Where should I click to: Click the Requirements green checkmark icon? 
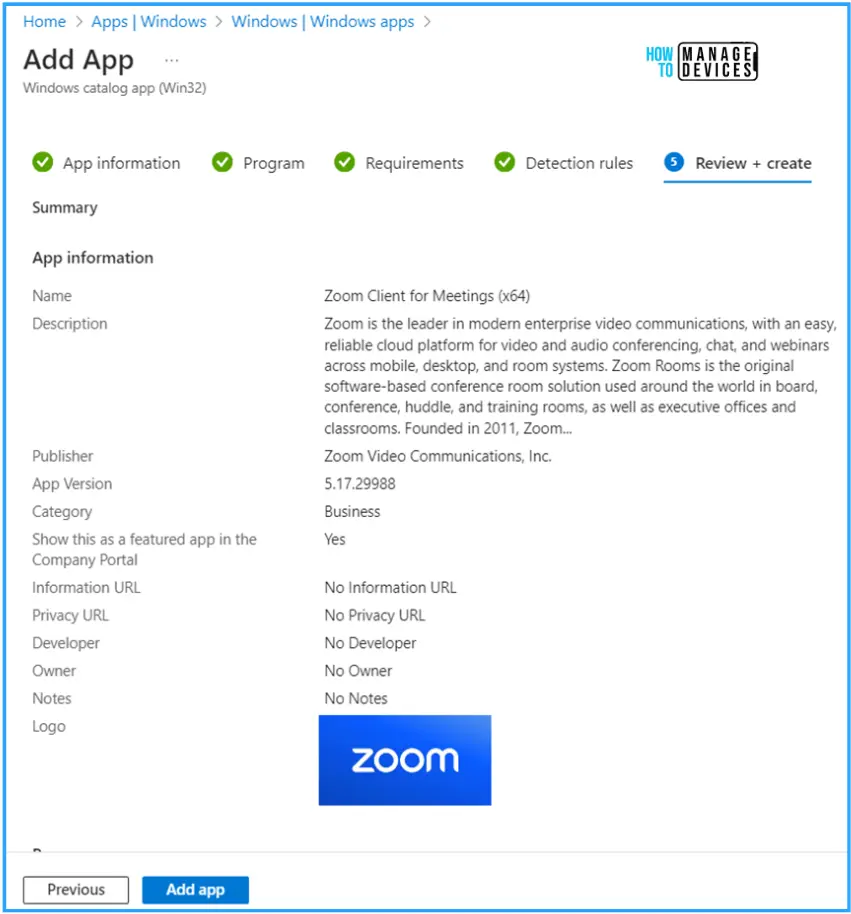344,162
